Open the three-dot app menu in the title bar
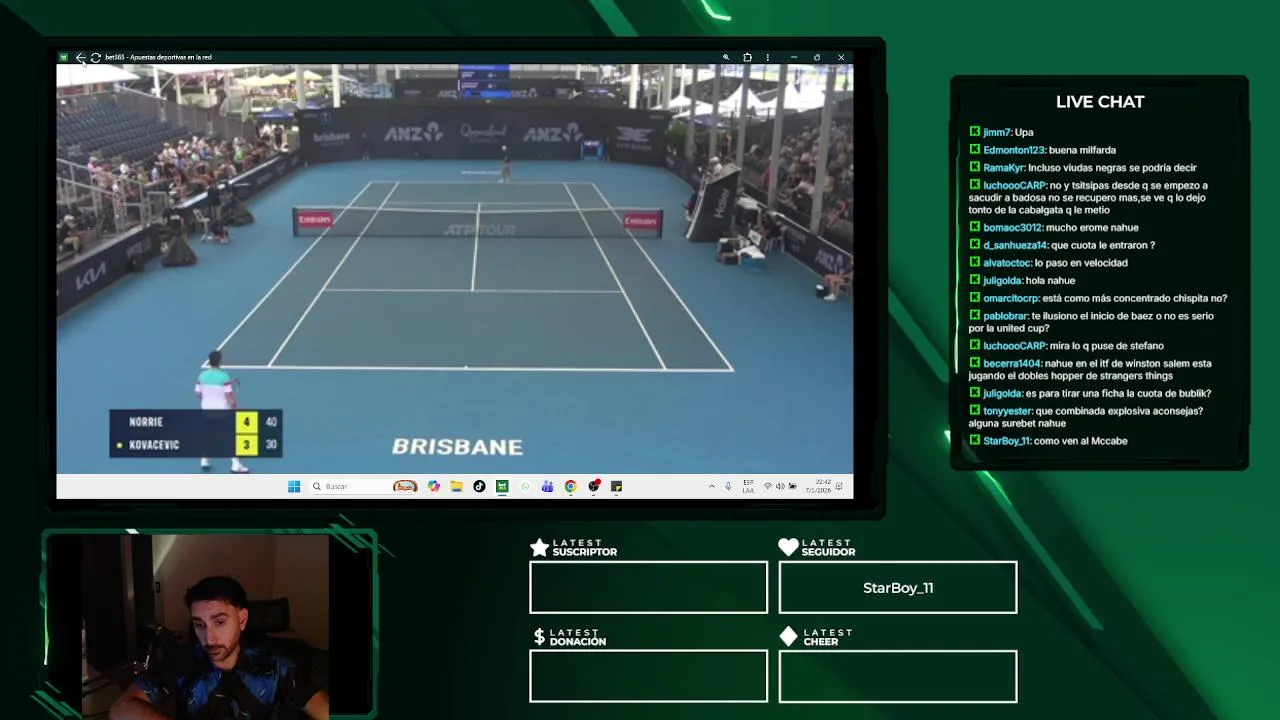Image resolution: width=1280 pixels, height=720 pixels. [x=768, y=58]
